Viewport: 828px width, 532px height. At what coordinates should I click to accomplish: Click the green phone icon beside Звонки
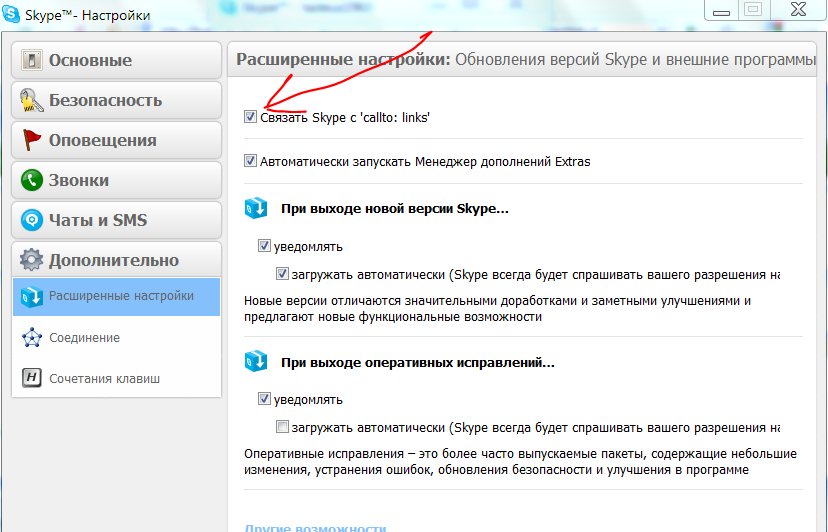point(32,180)
